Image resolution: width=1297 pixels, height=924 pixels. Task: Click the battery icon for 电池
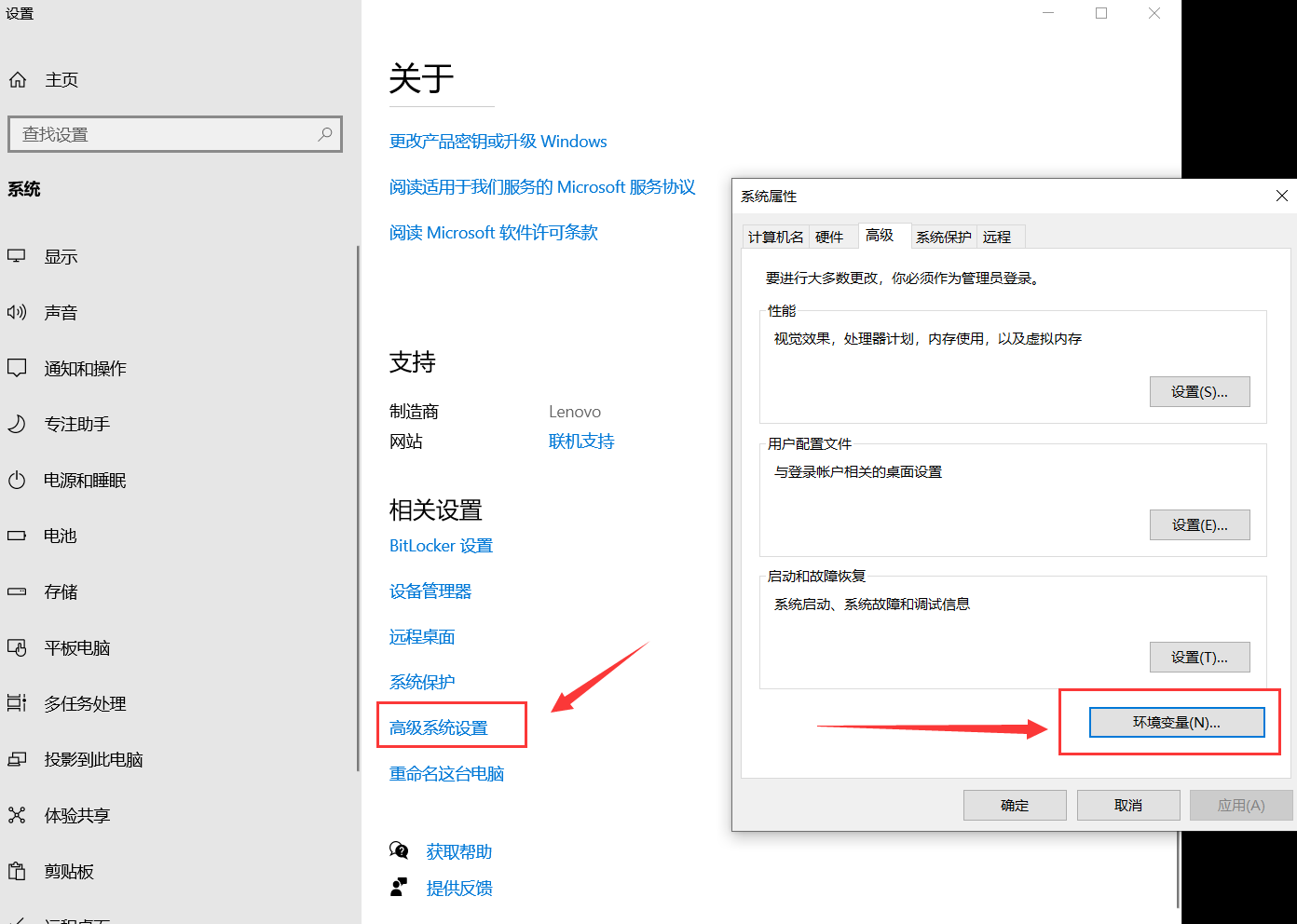click(17, 536)
